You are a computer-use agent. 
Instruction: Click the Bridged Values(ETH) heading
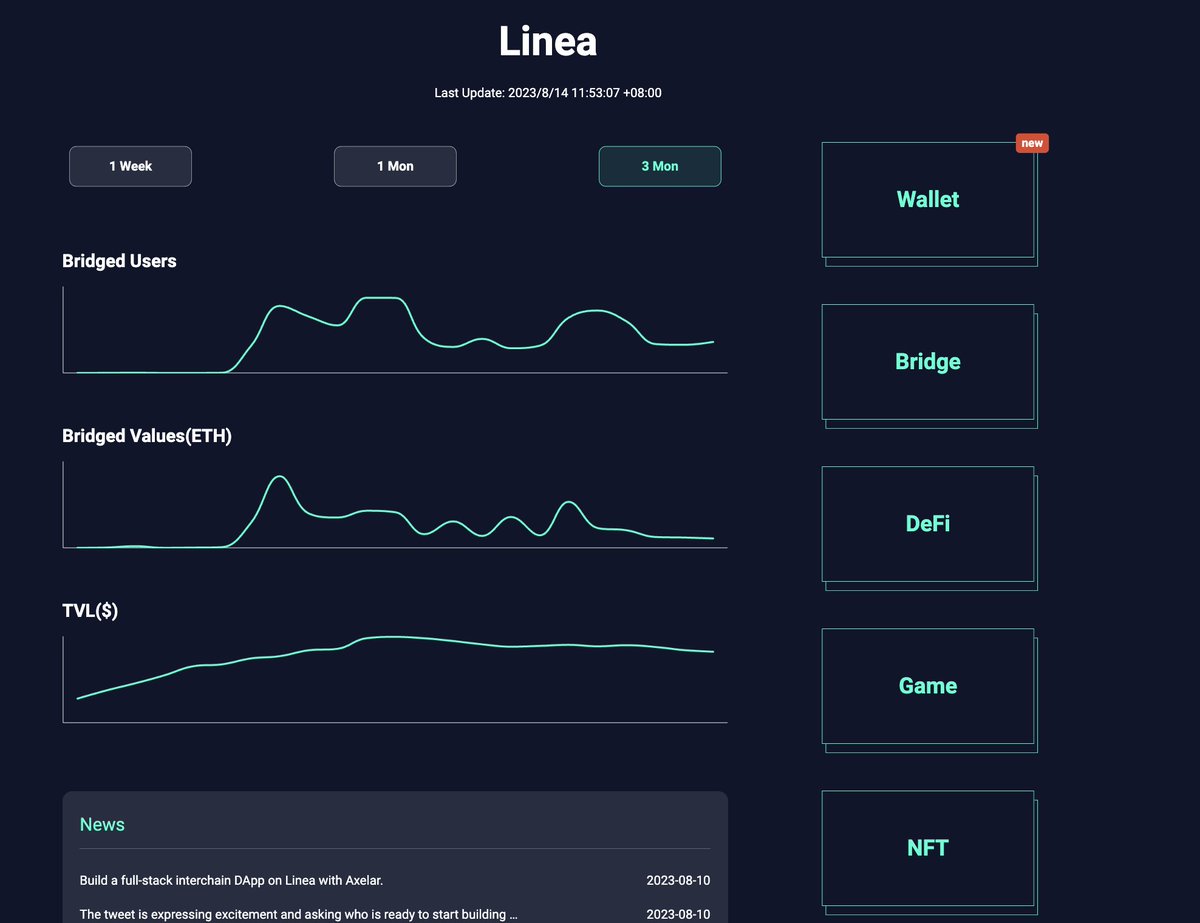tap(147, 436)
